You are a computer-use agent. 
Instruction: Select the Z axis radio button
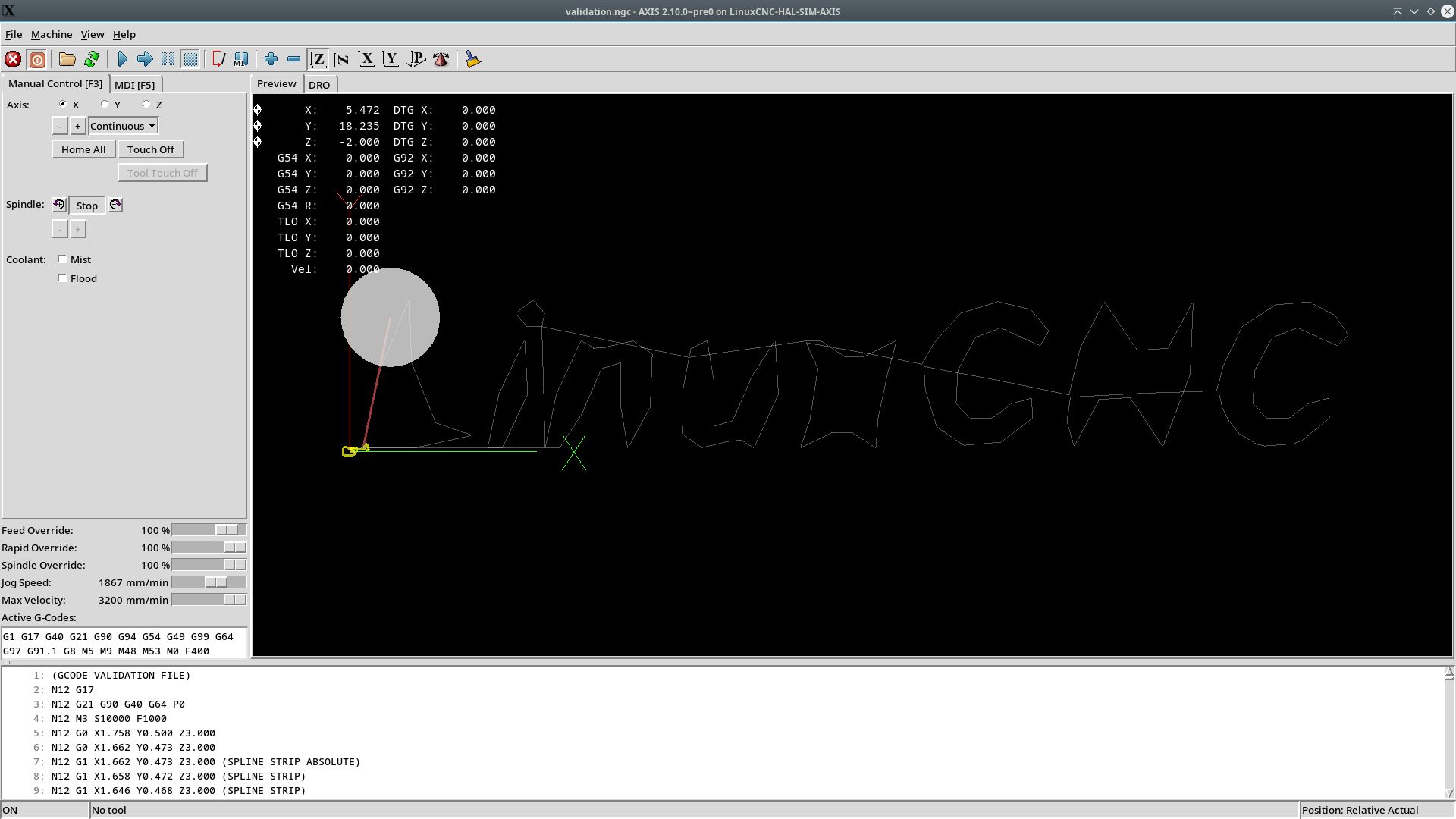146,105
